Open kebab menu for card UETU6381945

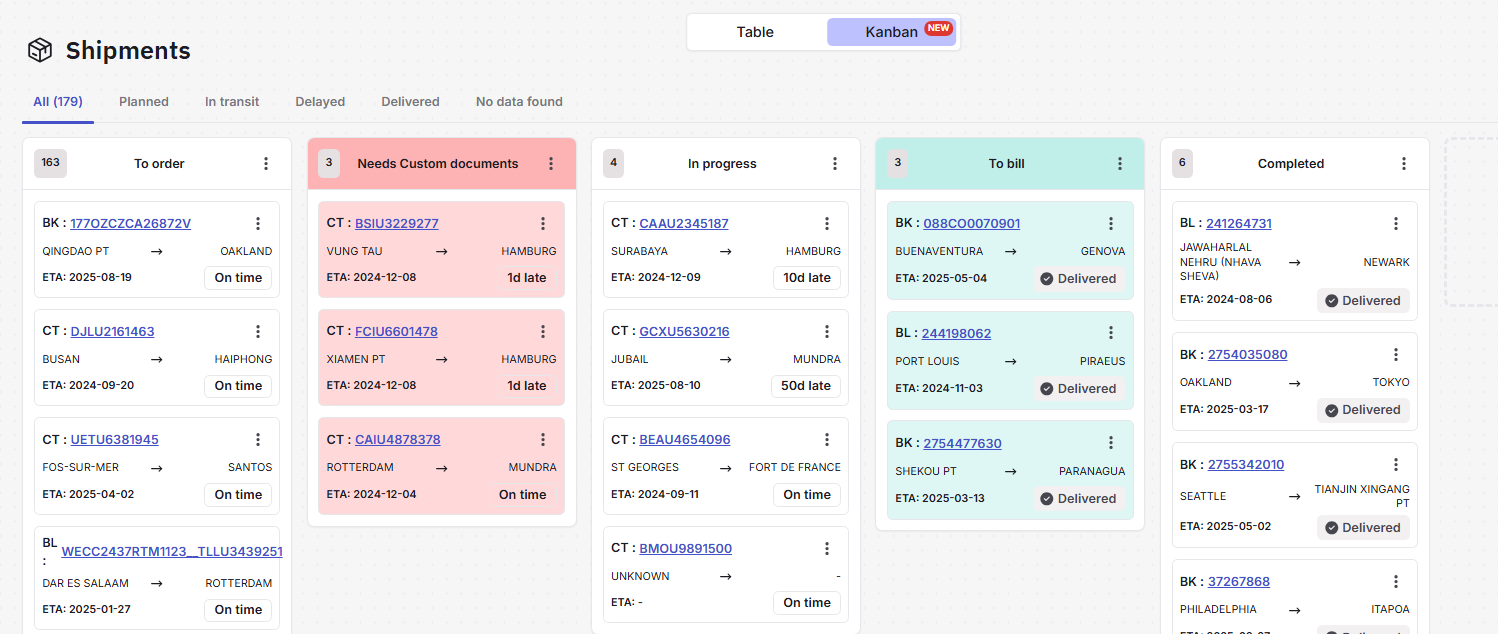coord(258,440)
